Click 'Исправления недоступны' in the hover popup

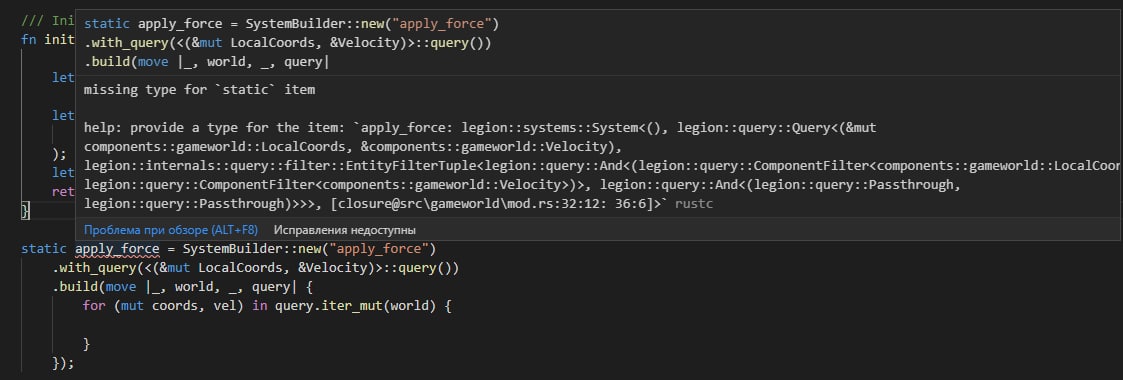pyautogui.click(x=344, y=230)
